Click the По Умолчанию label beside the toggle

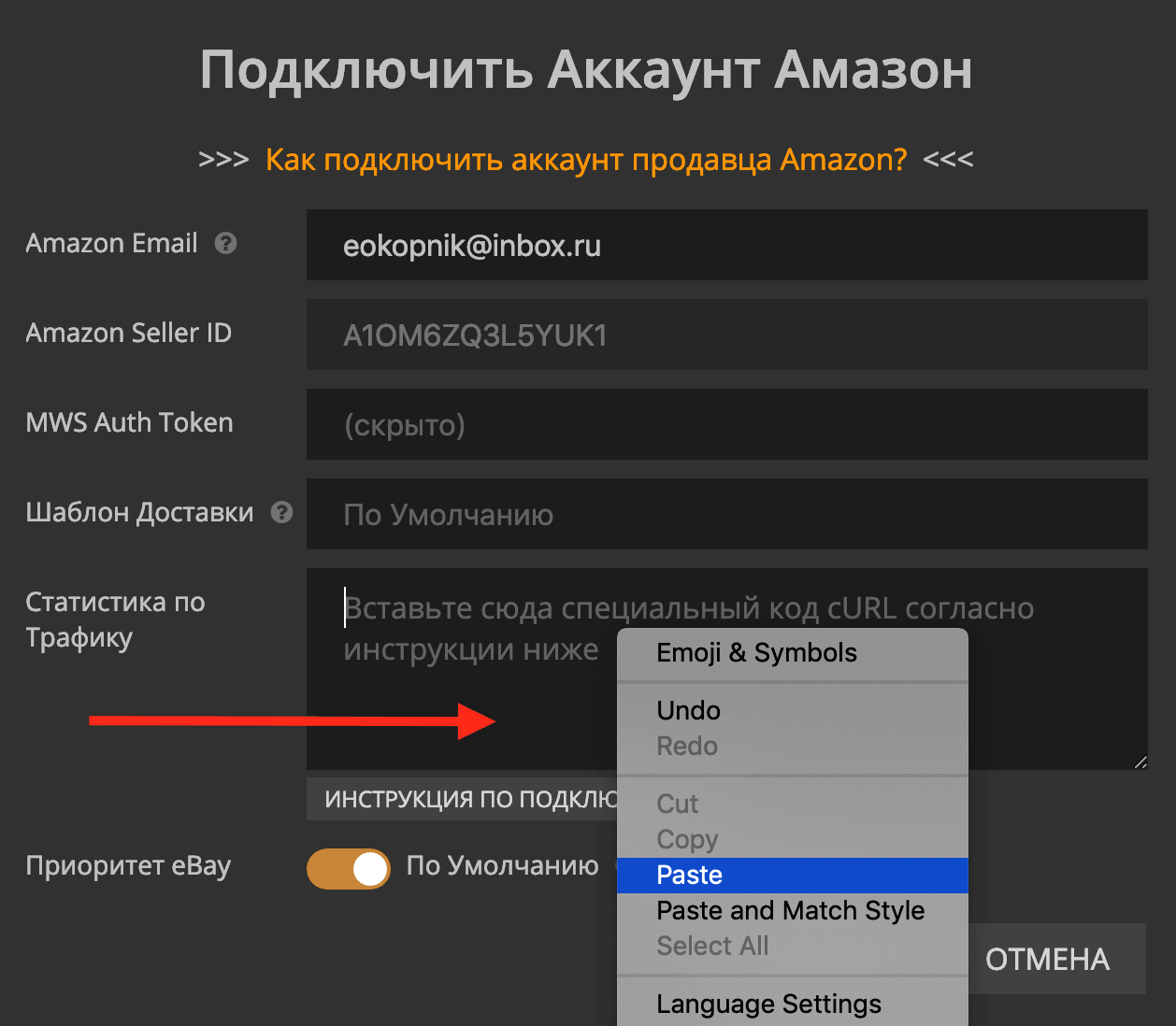(x=502, y=866)
